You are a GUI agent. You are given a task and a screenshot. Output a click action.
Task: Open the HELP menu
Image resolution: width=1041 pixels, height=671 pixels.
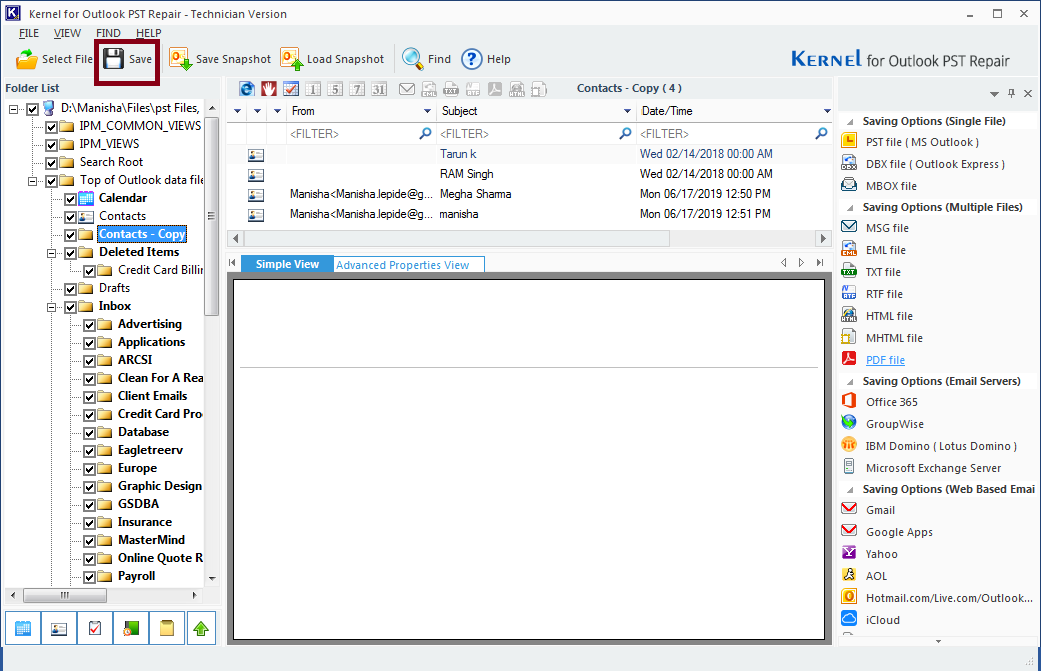pos(149,33)
